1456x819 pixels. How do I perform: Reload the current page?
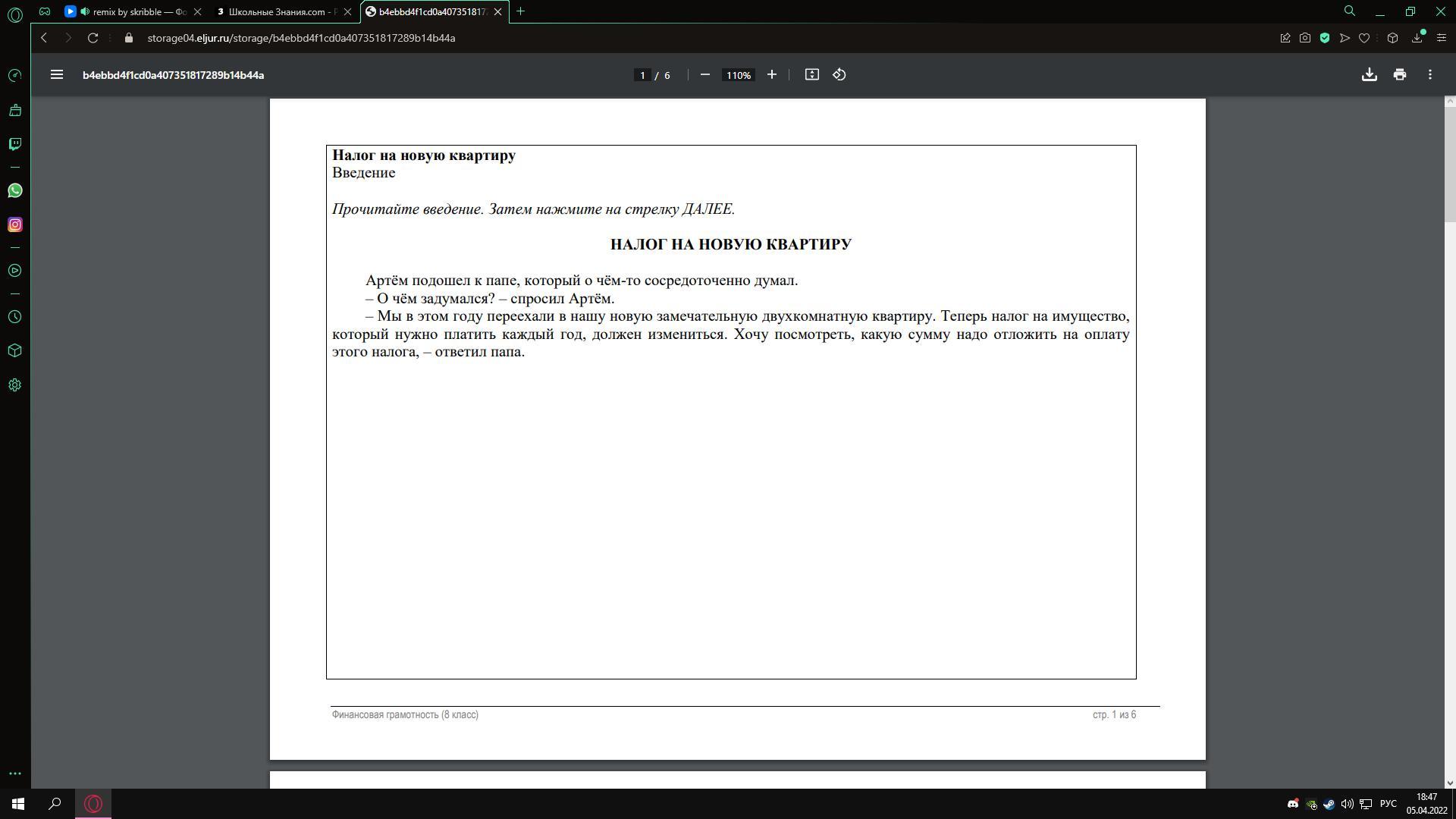click(93, 38)
